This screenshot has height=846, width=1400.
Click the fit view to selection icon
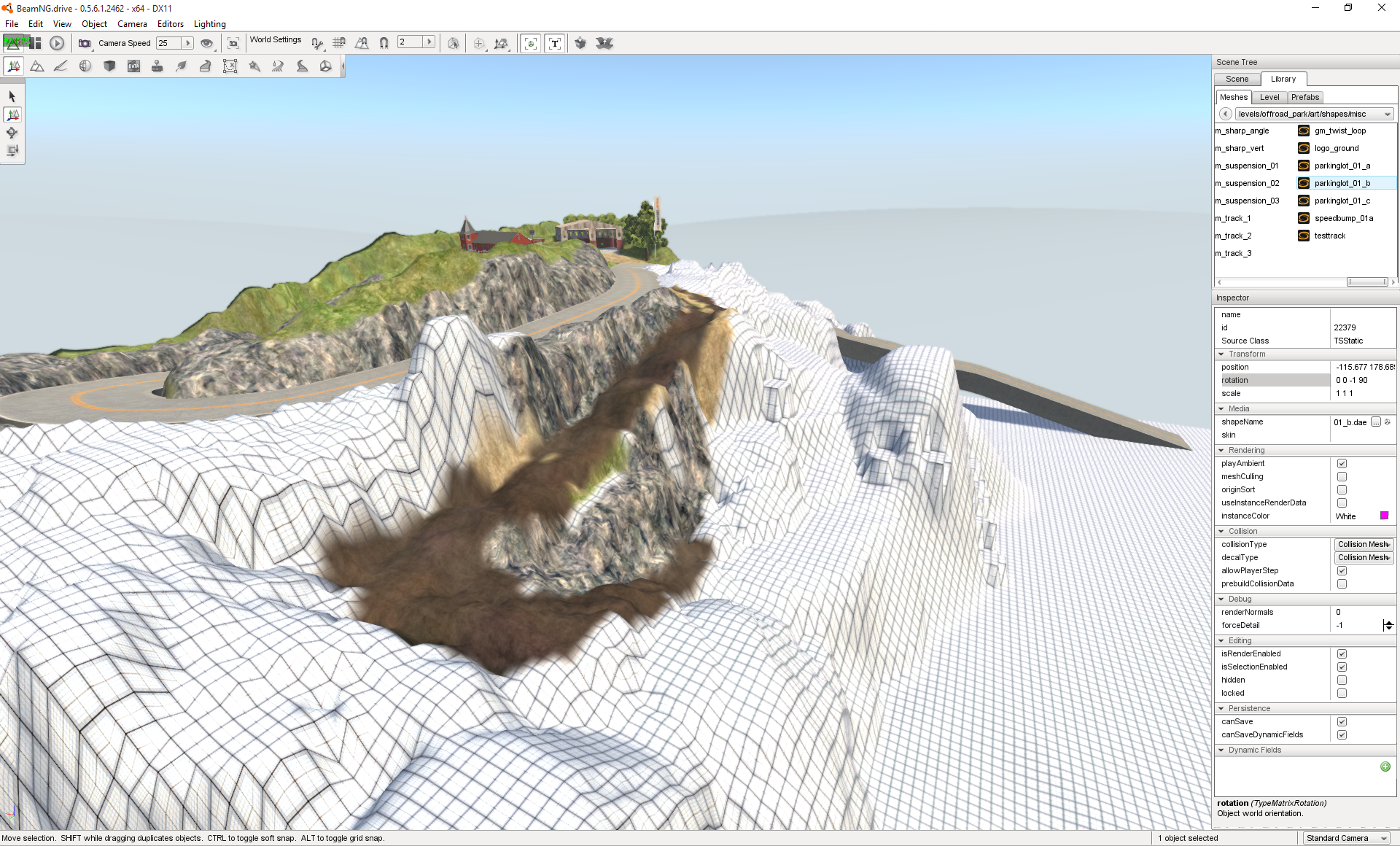[x=233, y=43]
